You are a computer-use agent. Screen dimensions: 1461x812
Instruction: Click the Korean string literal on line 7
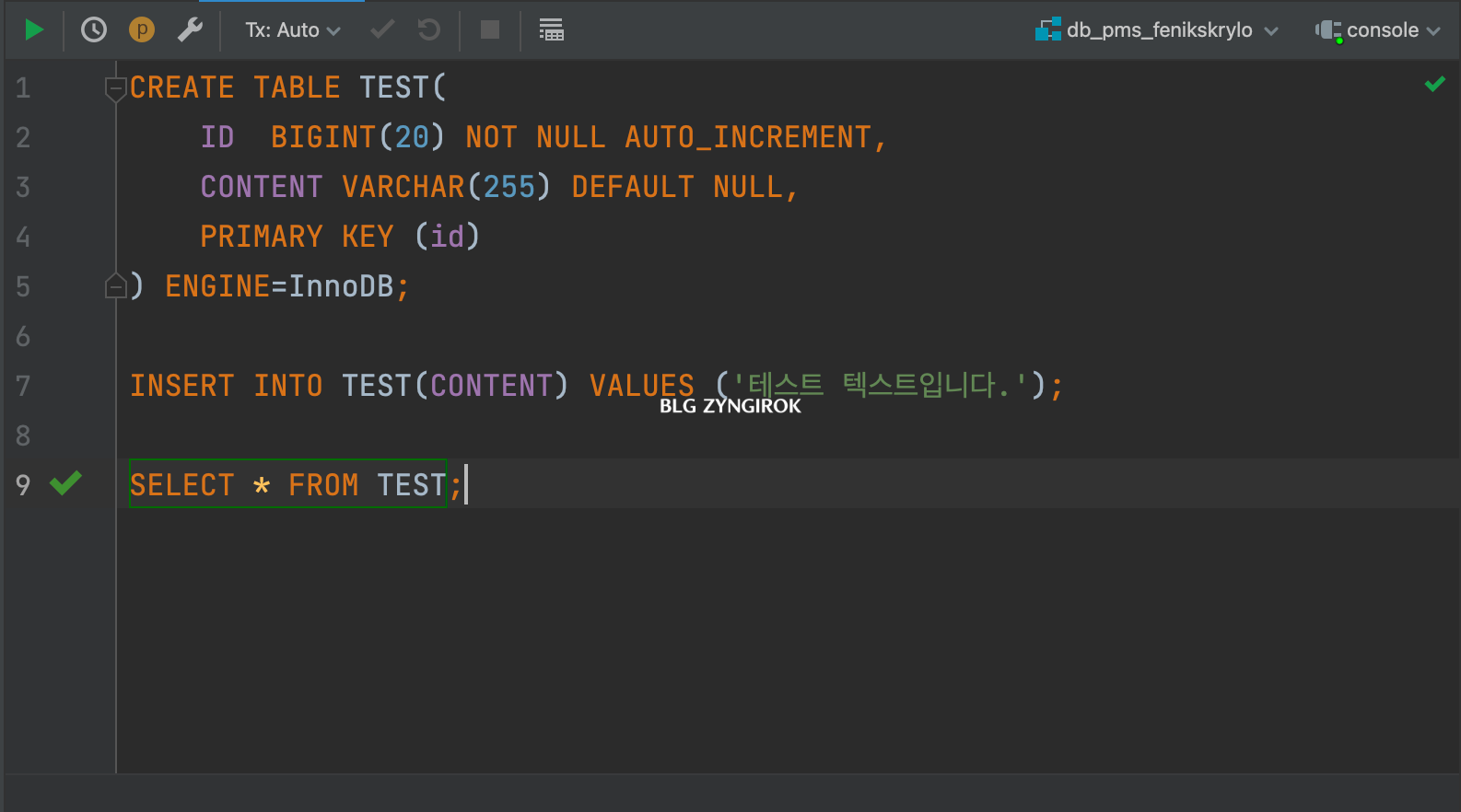pos(880,386)
